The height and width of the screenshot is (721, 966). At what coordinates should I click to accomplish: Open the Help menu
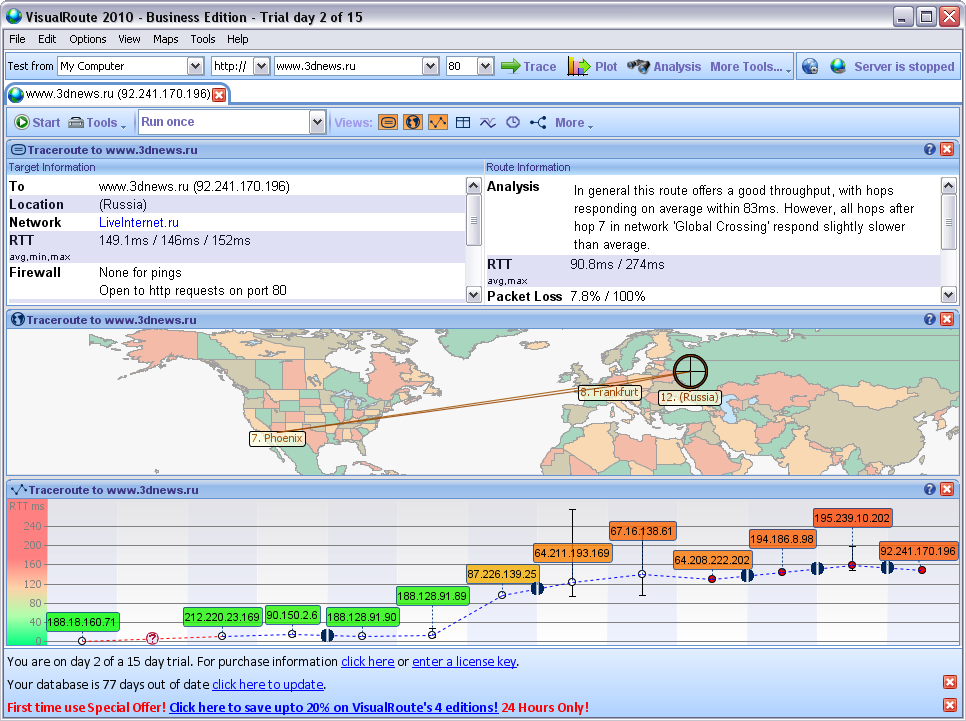point(238,39)
